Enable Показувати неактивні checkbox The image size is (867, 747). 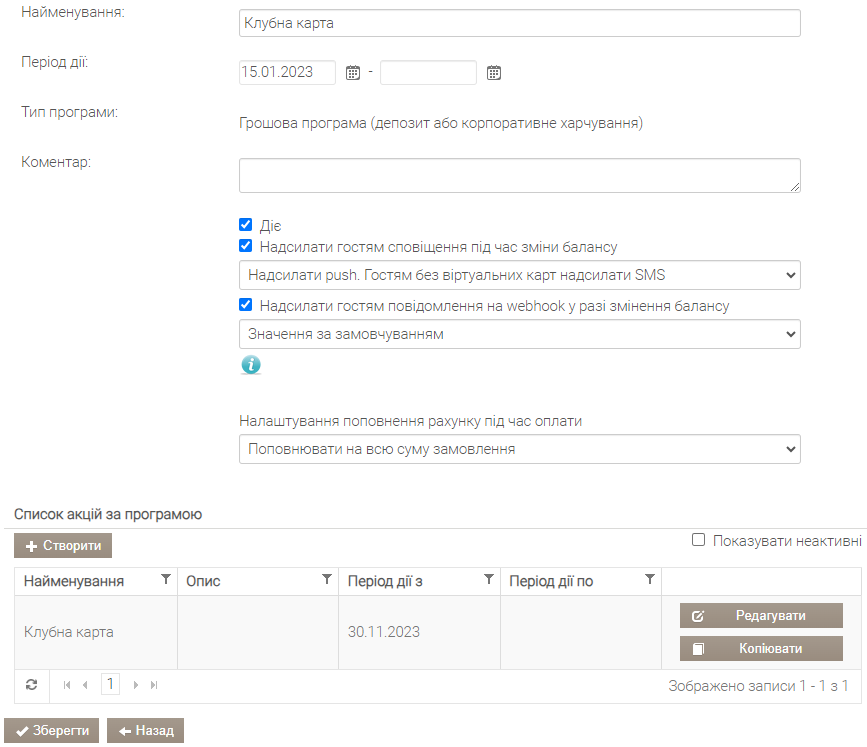click(698, 540)
